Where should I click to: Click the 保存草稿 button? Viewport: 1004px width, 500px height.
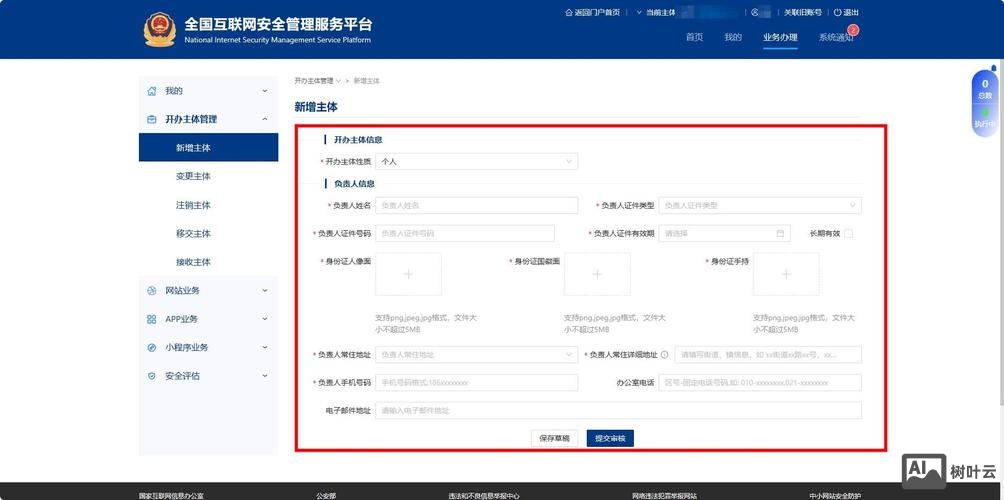coord(555,439)
